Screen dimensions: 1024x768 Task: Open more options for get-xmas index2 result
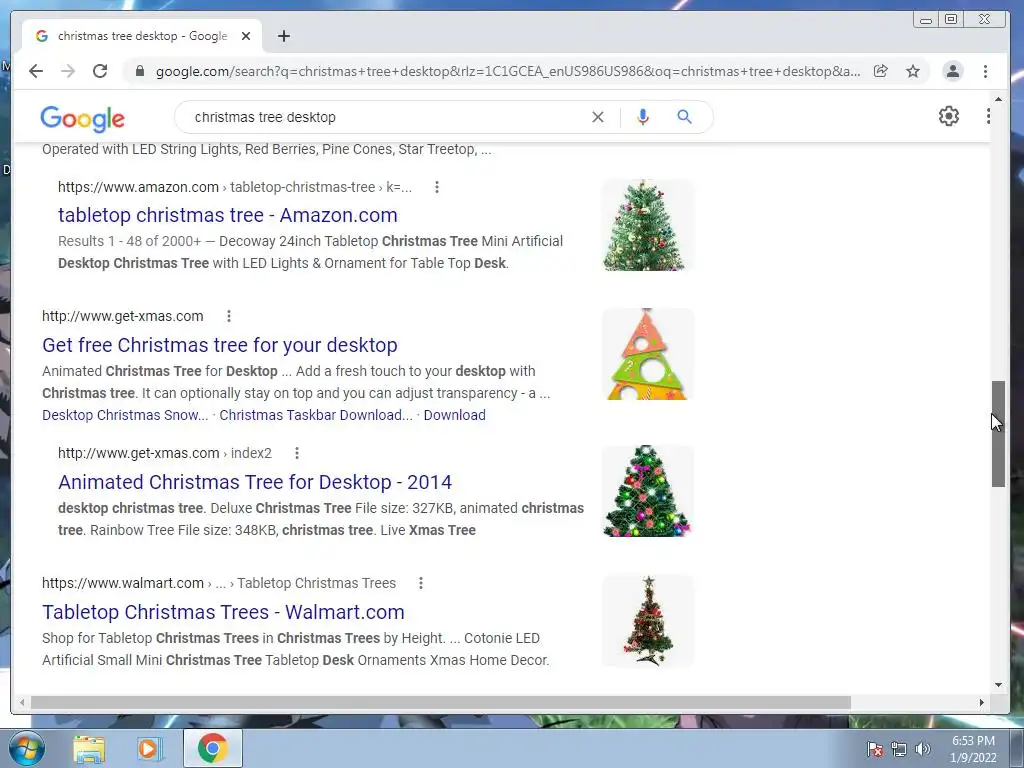(x=296, y=453)
